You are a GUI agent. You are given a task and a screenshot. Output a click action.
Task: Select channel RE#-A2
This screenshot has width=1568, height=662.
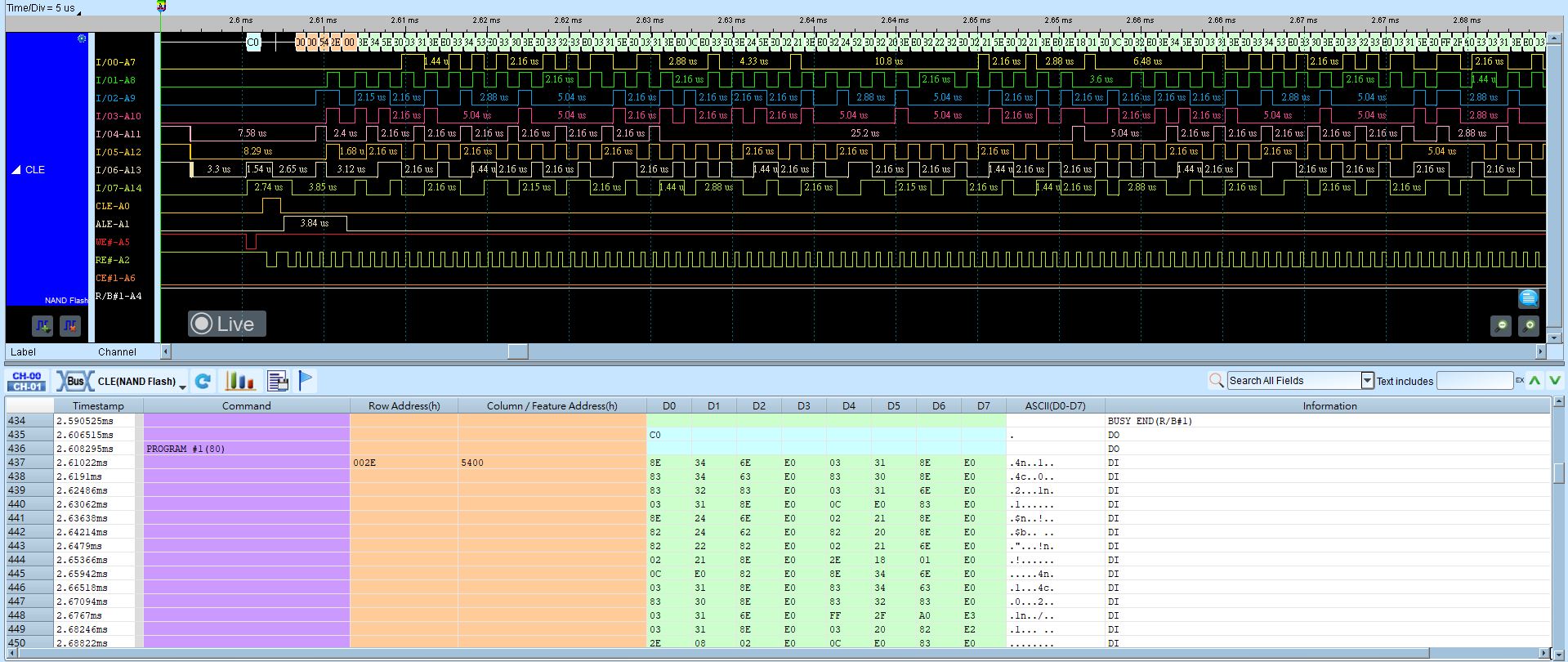[x=112, y=260]
